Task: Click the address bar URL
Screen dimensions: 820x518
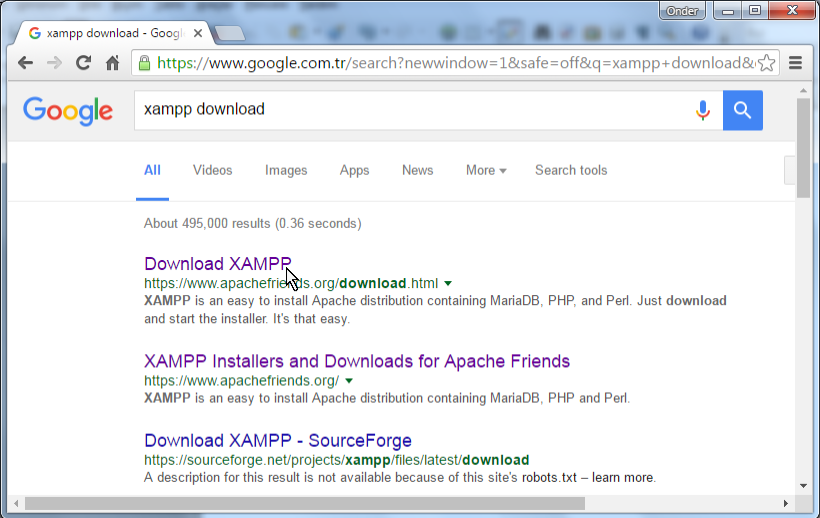Action: (455, 63)
